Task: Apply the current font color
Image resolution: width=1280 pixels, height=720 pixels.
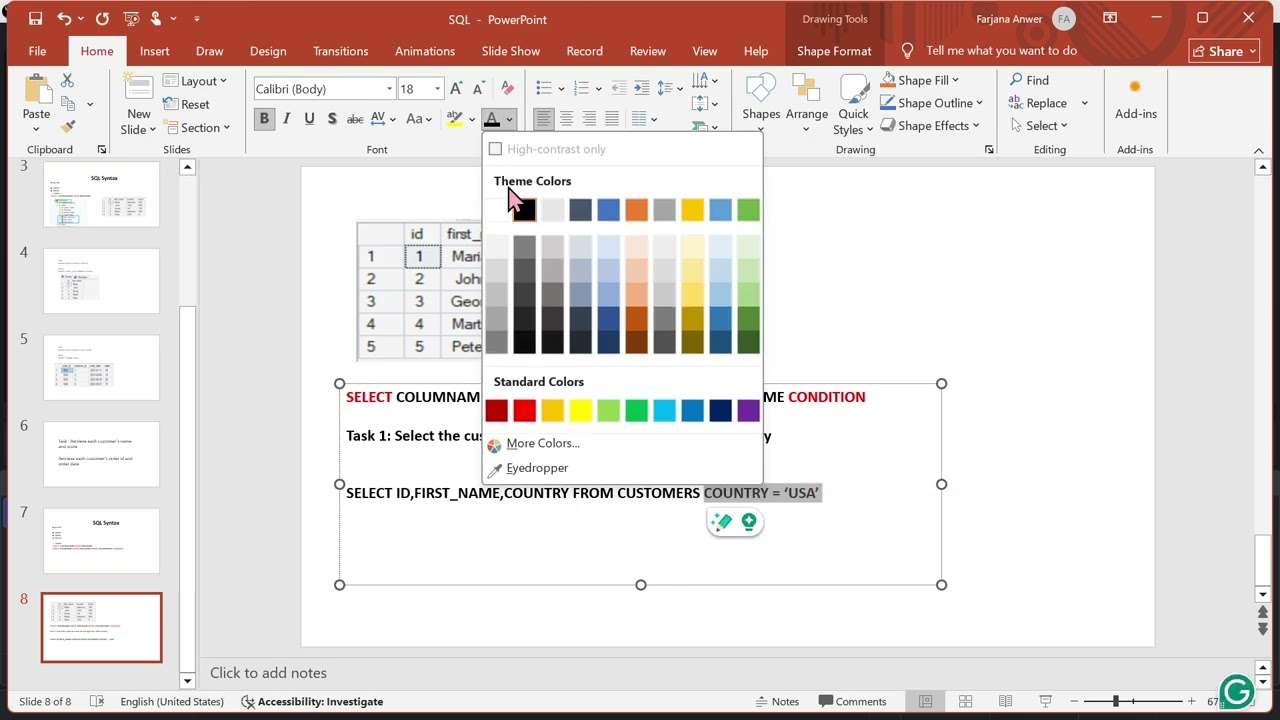Action: point(491,119)
